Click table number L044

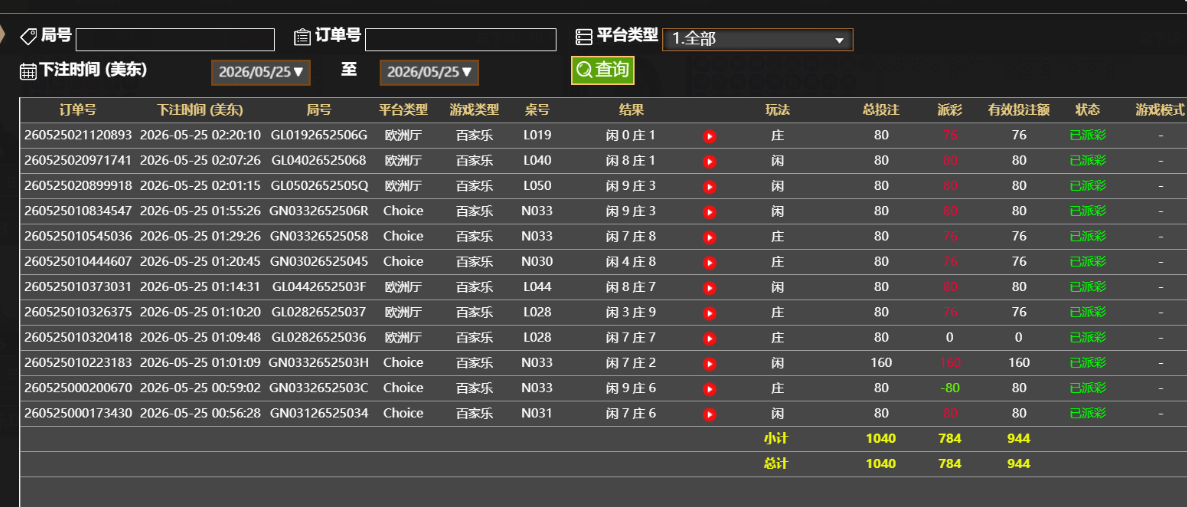537,287
